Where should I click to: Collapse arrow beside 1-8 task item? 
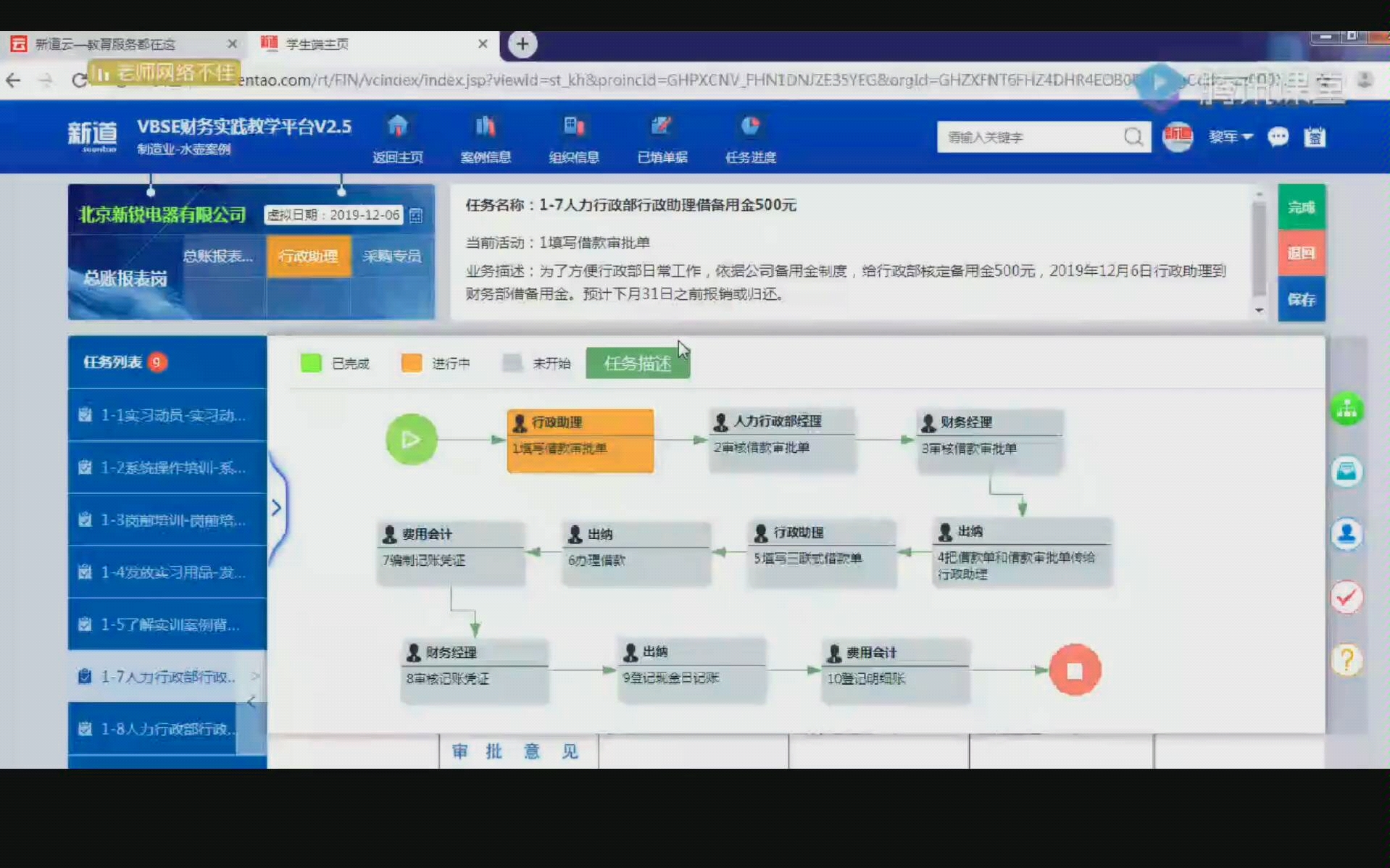tap(251, 701)
